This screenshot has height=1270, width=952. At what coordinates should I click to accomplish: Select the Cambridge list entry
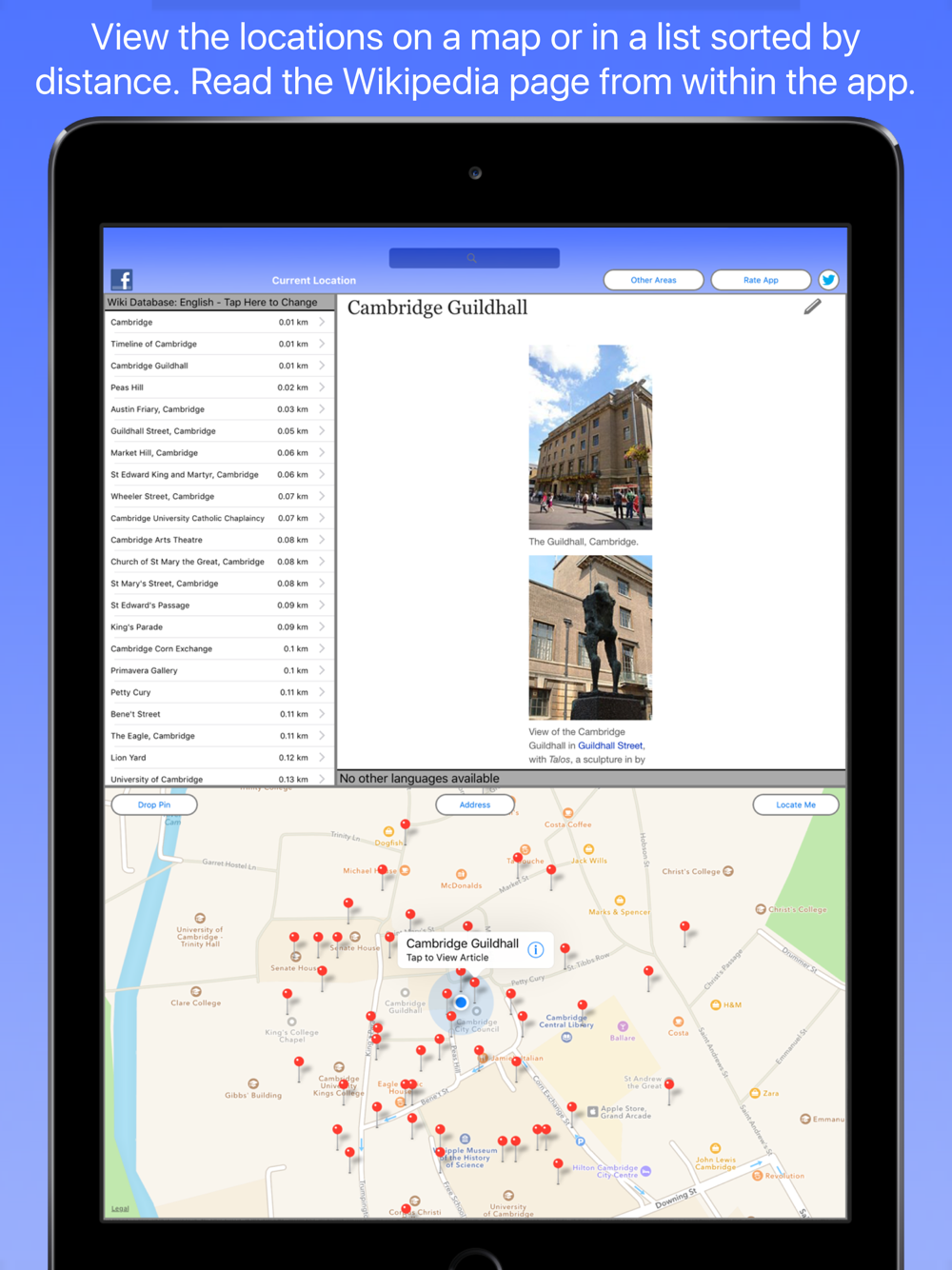click(219, 322)
